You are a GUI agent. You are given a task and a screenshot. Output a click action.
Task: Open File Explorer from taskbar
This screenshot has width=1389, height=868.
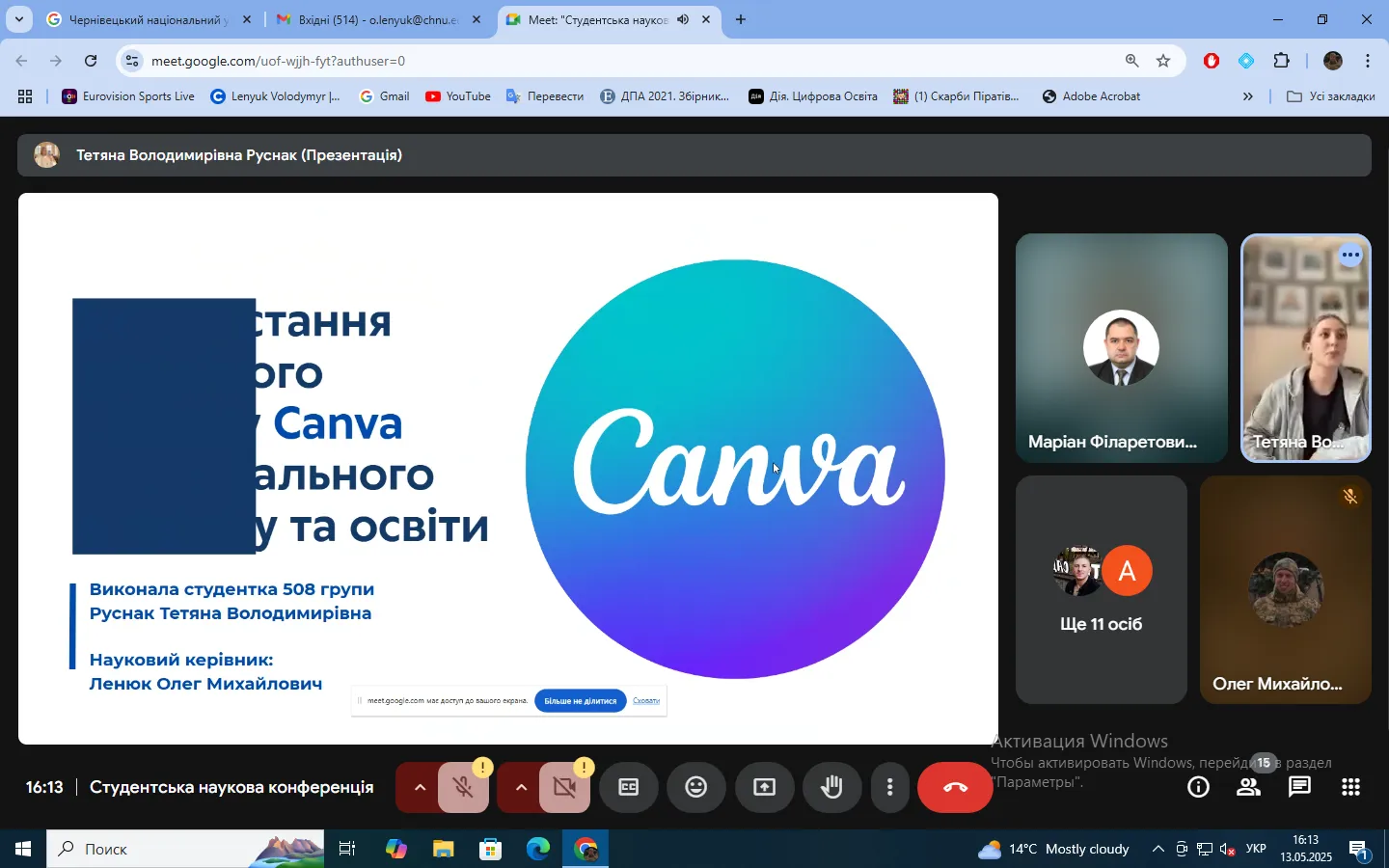443,850
